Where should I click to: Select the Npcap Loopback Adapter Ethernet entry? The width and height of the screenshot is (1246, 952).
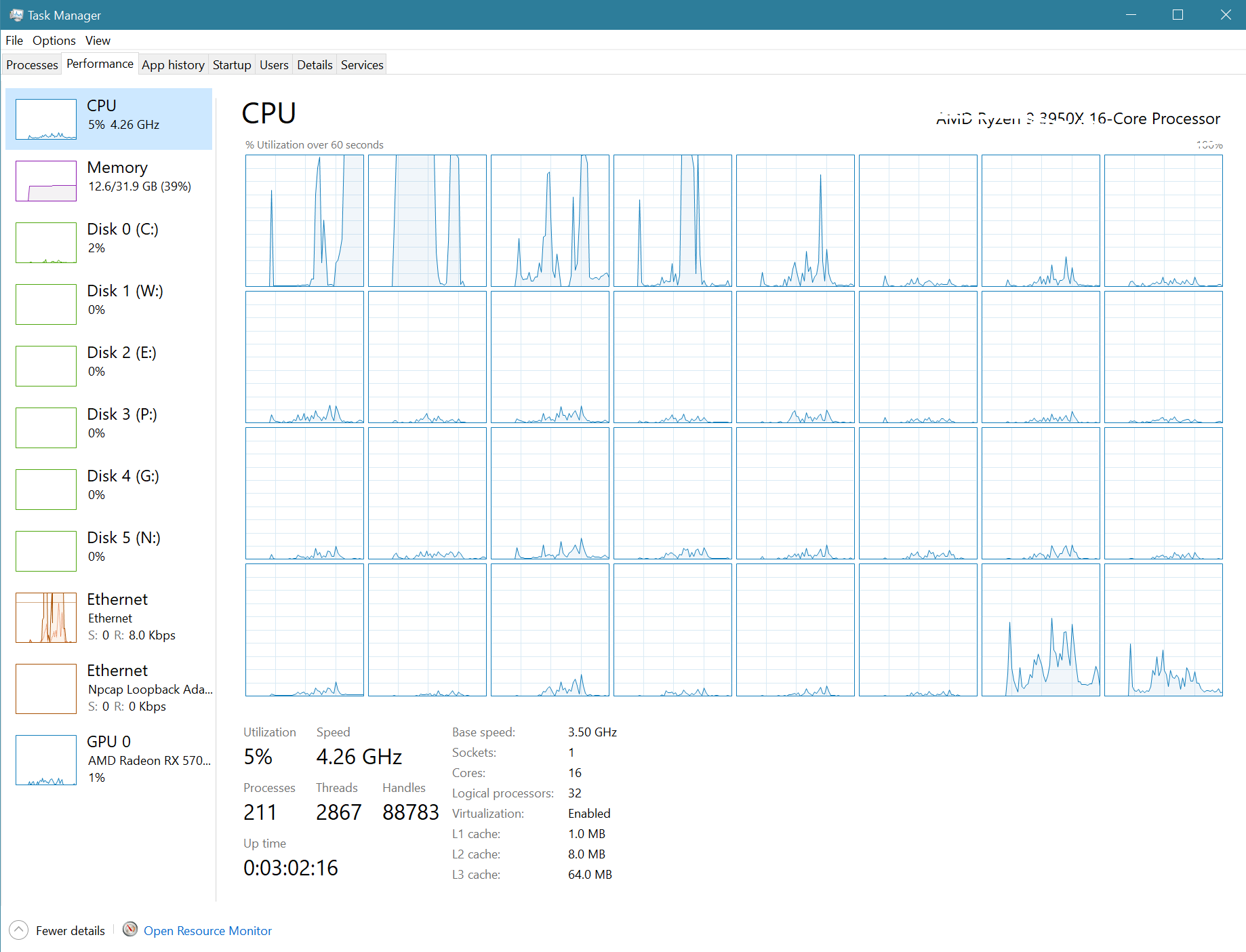108,688
